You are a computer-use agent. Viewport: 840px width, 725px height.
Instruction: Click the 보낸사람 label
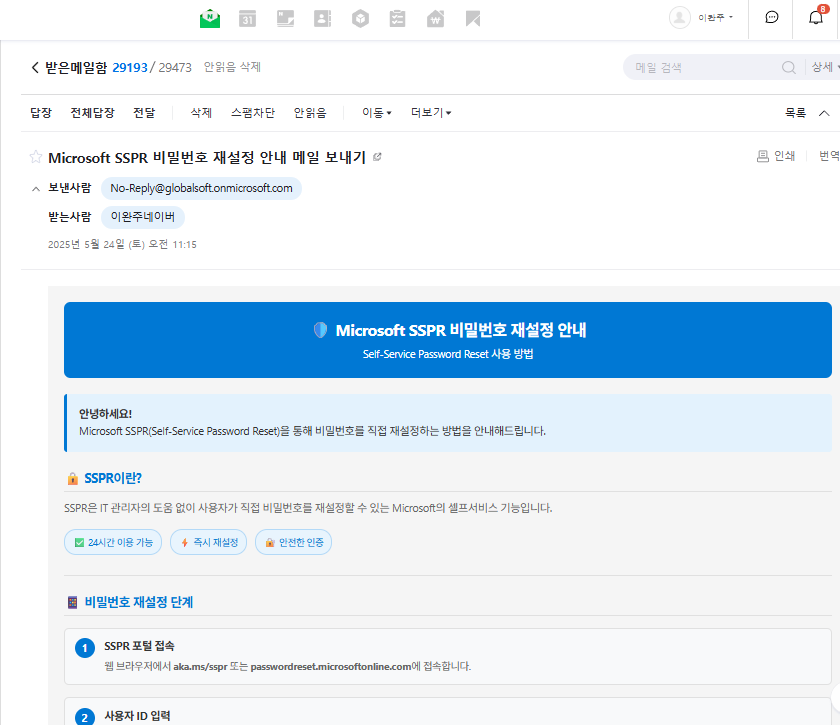(x=70, y=188)
